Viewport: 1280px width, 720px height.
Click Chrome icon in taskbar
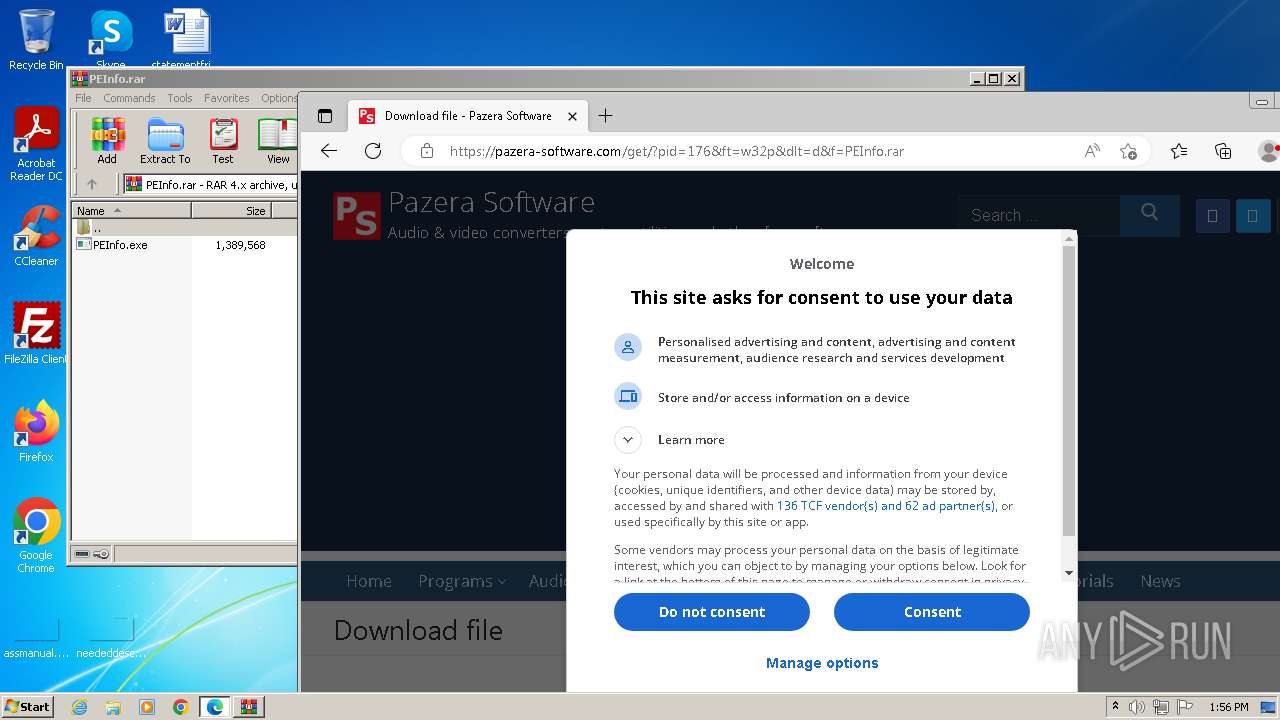coord(180,707)
